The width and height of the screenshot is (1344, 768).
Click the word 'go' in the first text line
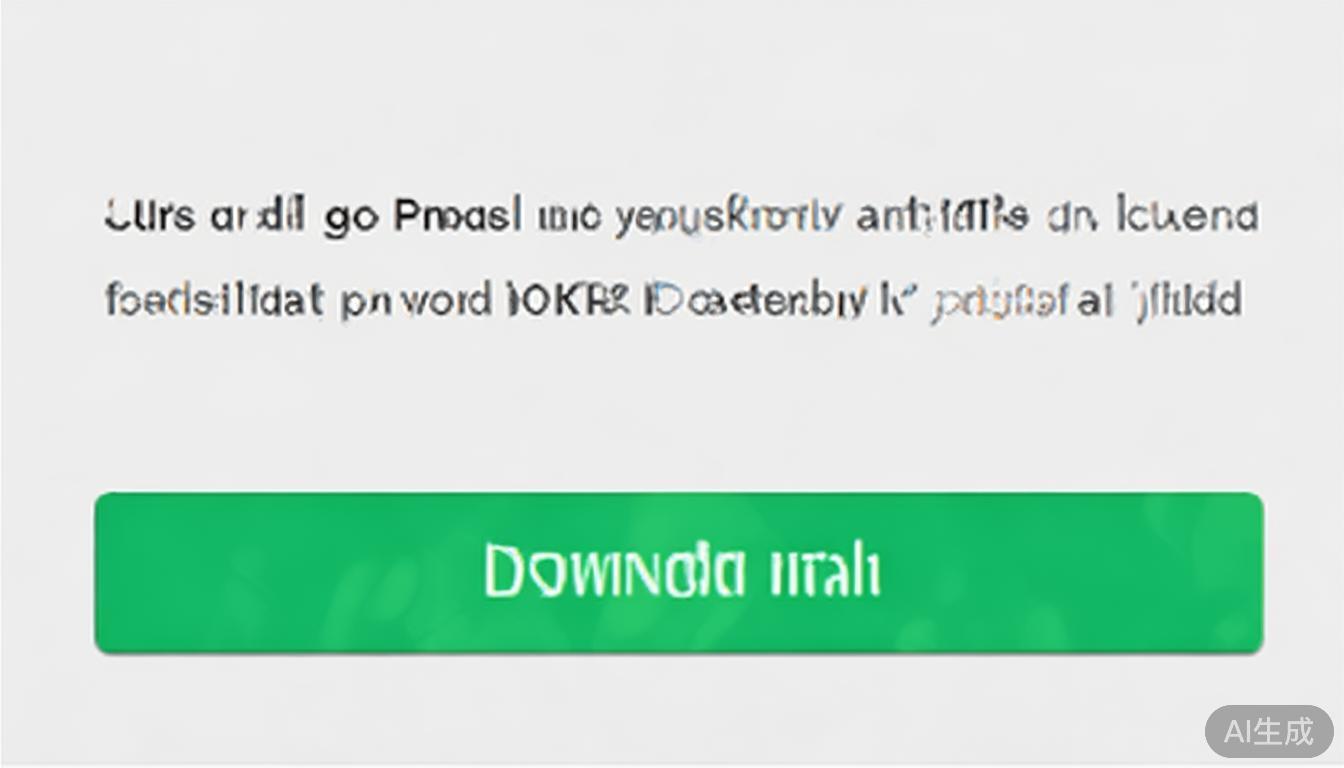coord(350,217)
